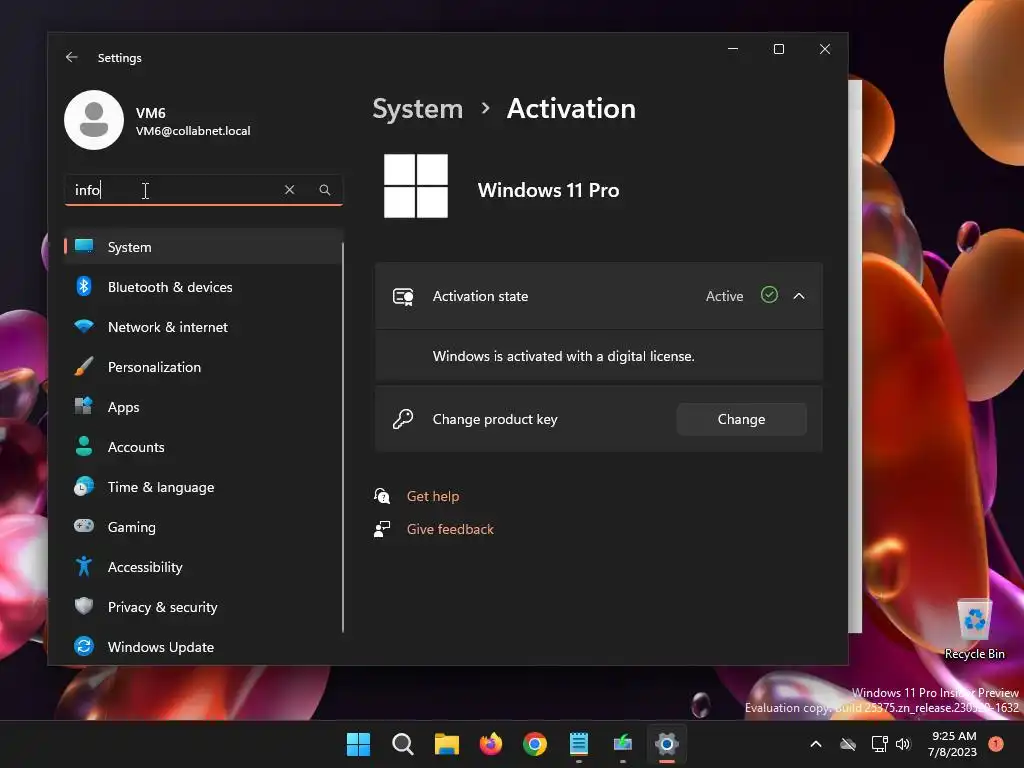Click the sidebar vertical scrollbar
1024x768 pixels.
click(343, 438)
